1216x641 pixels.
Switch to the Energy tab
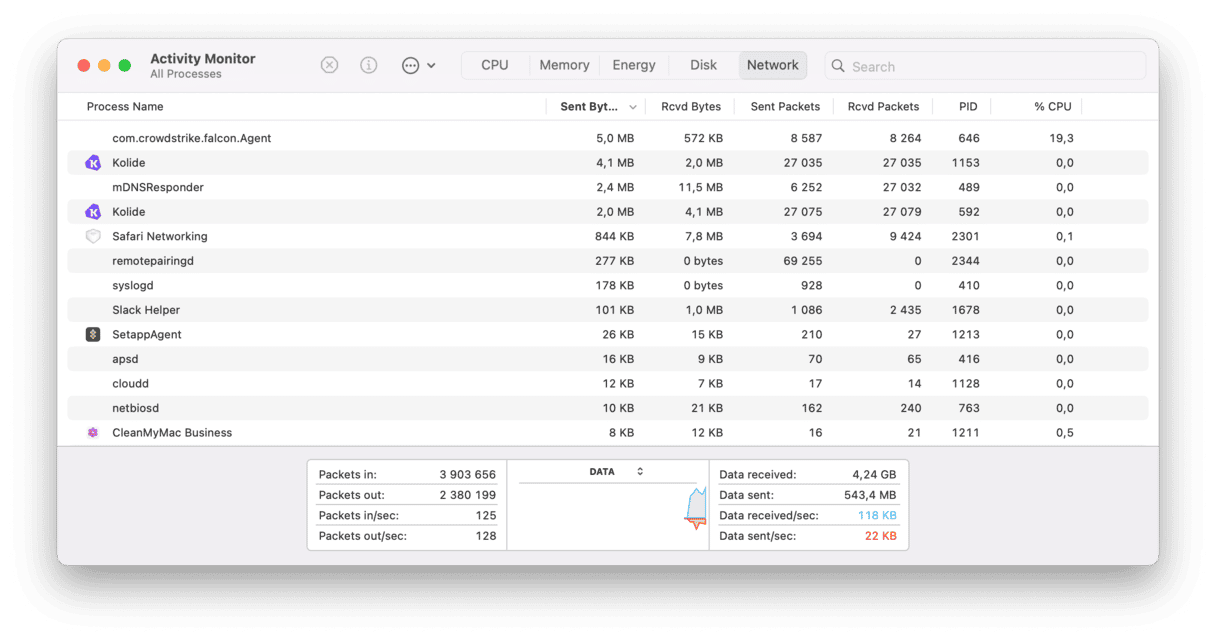(x=634, y=65)
